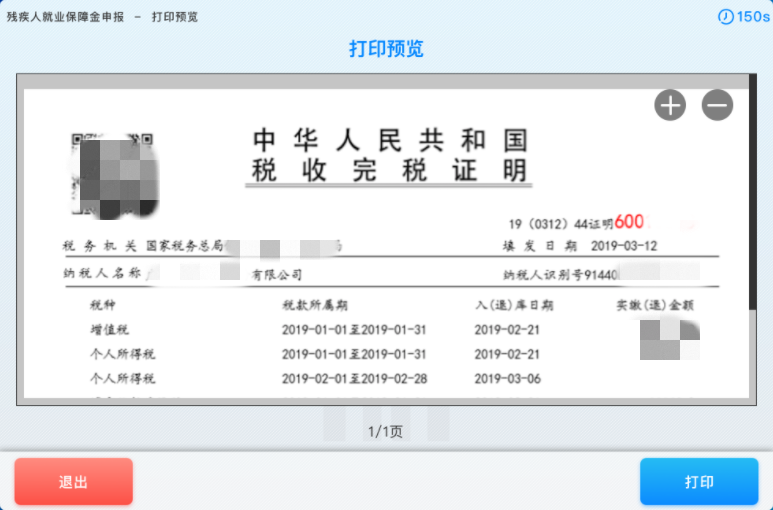
Task: Click the 填发日期 2019-03-12 value
Action: click(x=624, y=246)
